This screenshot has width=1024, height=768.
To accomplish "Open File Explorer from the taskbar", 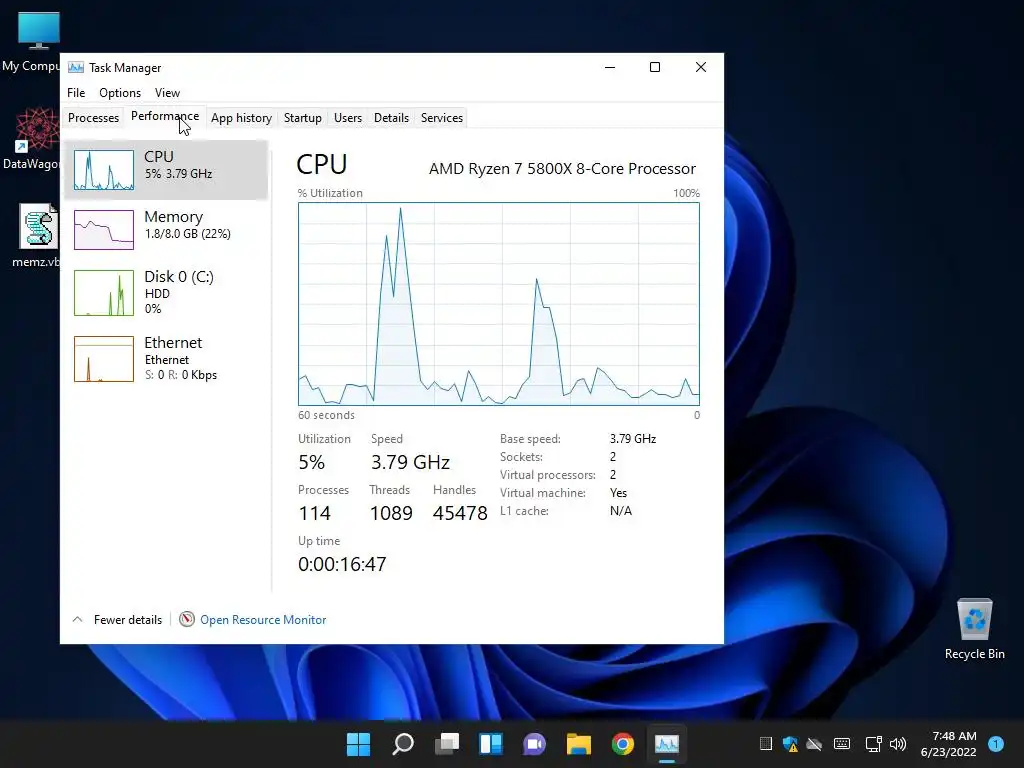I will [x=579, y=744].
